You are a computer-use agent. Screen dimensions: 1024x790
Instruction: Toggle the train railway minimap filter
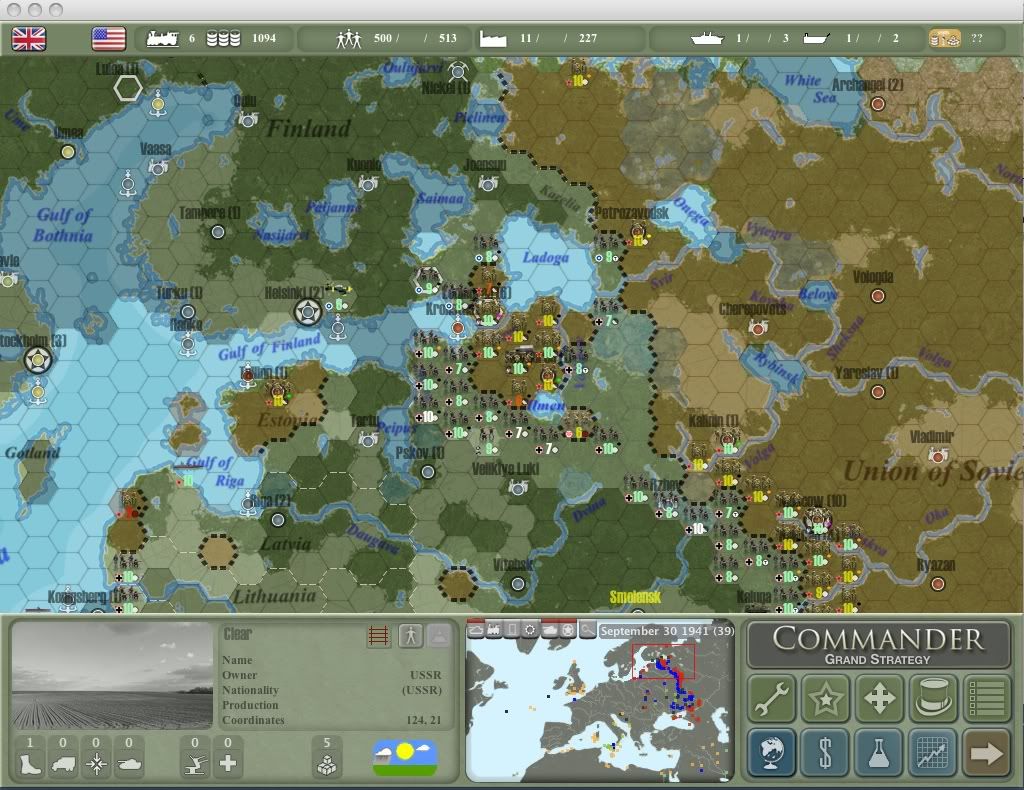coord(495,630)
